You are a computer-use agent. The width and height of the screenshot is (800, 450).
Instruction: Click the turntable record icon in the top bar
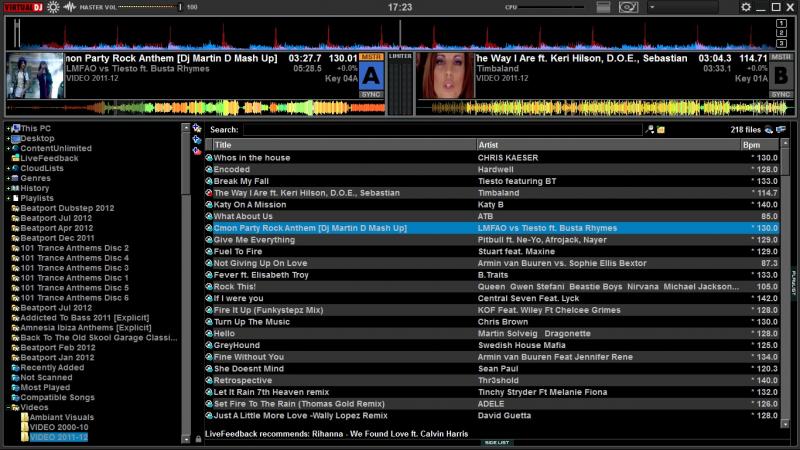(628, 7)
